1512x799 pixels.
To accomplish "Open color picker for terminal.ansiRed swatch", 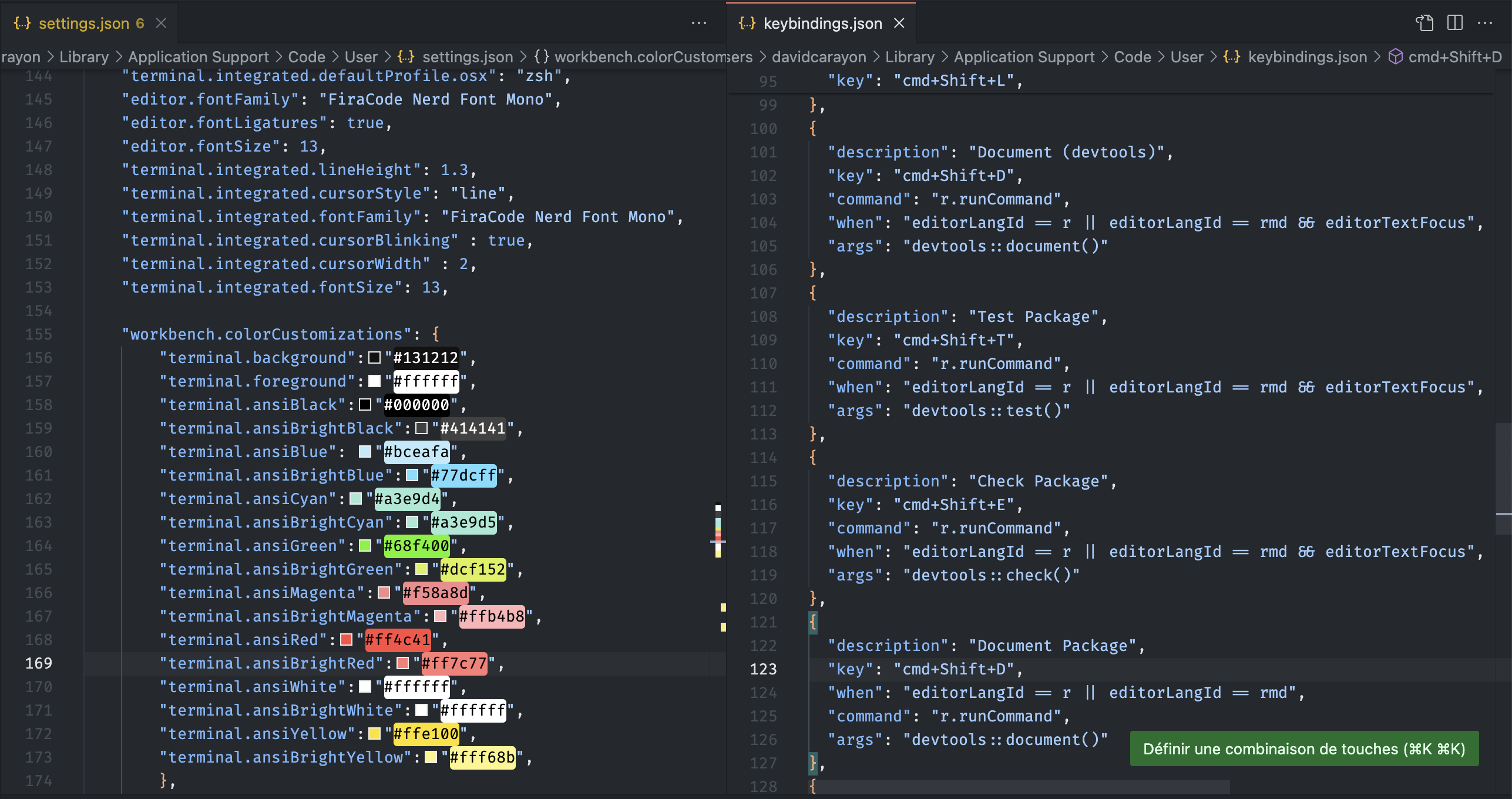I will tap(347, 640).
